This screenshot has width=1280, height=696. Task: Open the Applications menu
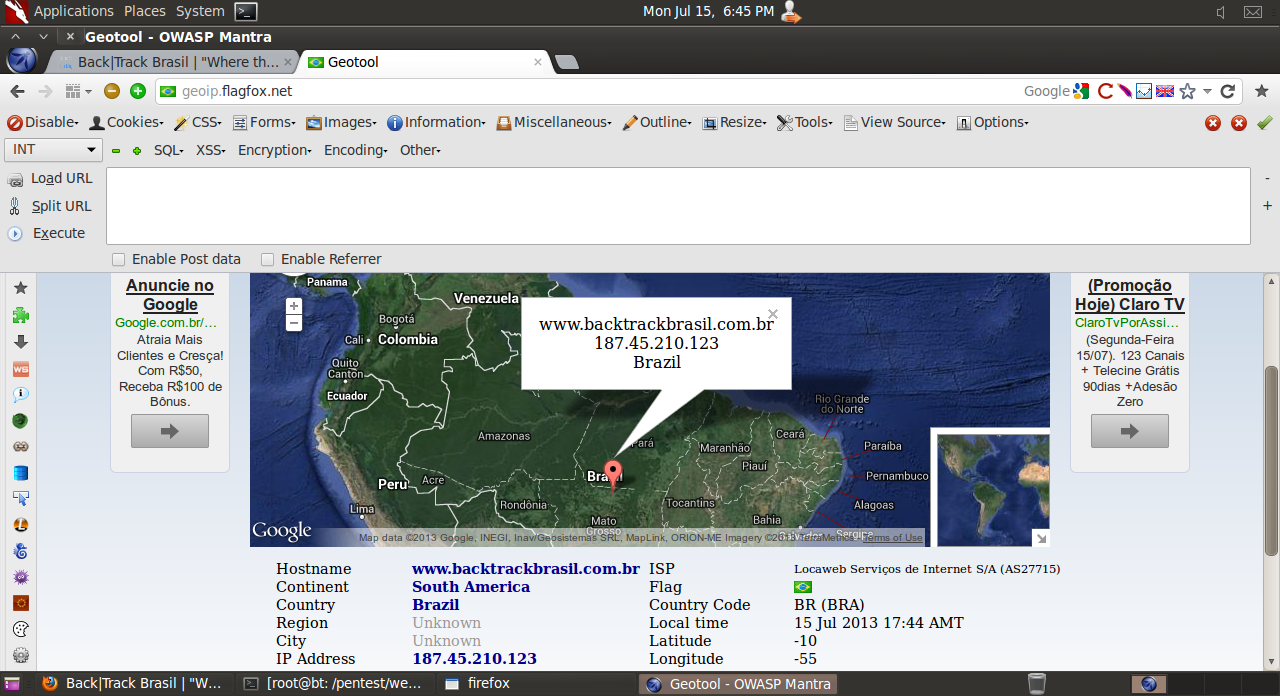[74, 11]
